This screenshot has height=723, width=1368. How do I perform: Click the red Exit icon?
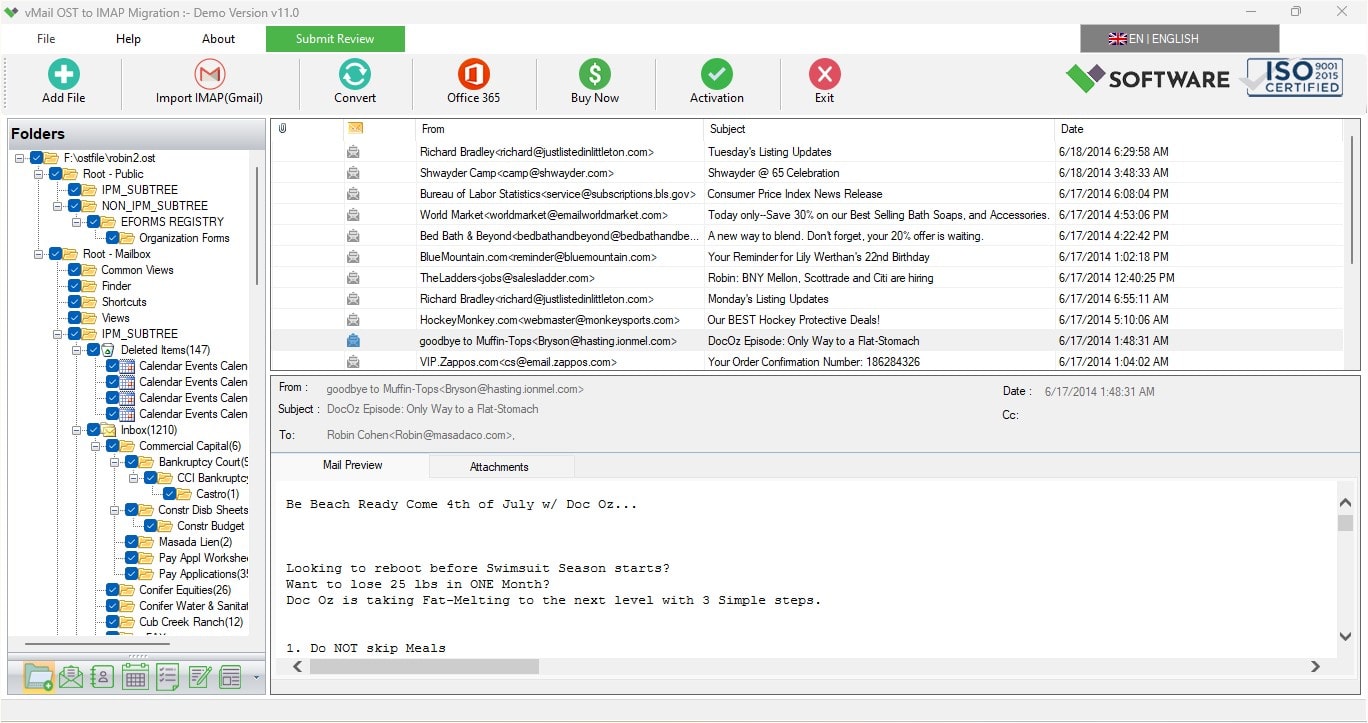[x=824, y=74]
